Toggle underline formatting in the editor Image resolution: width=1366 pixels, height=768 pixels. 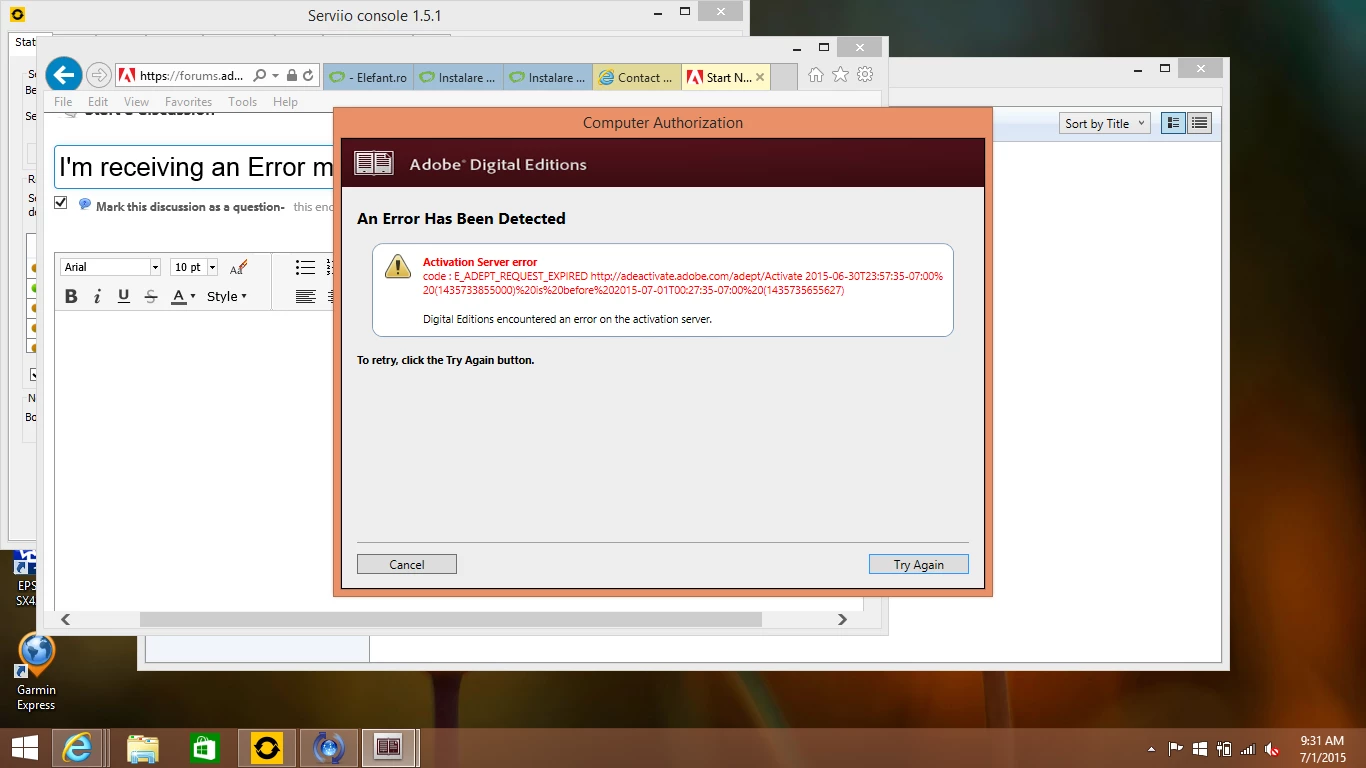click(124, 296)
